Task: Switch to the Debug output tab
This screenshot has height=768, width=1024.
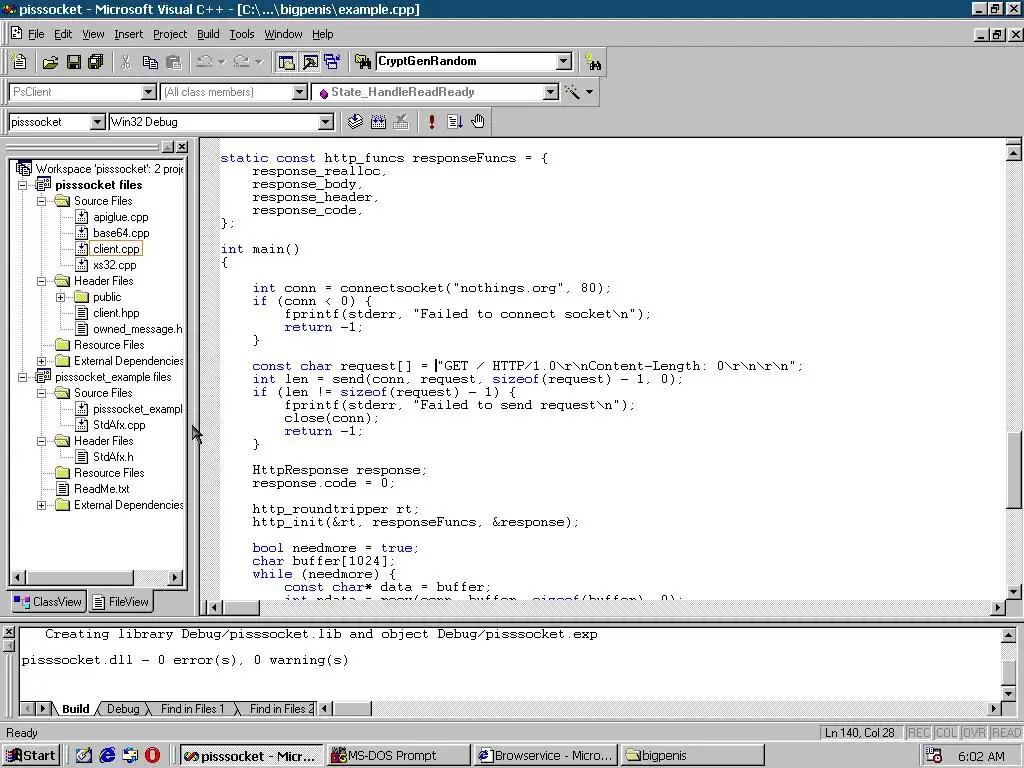Action: (123, 709)
